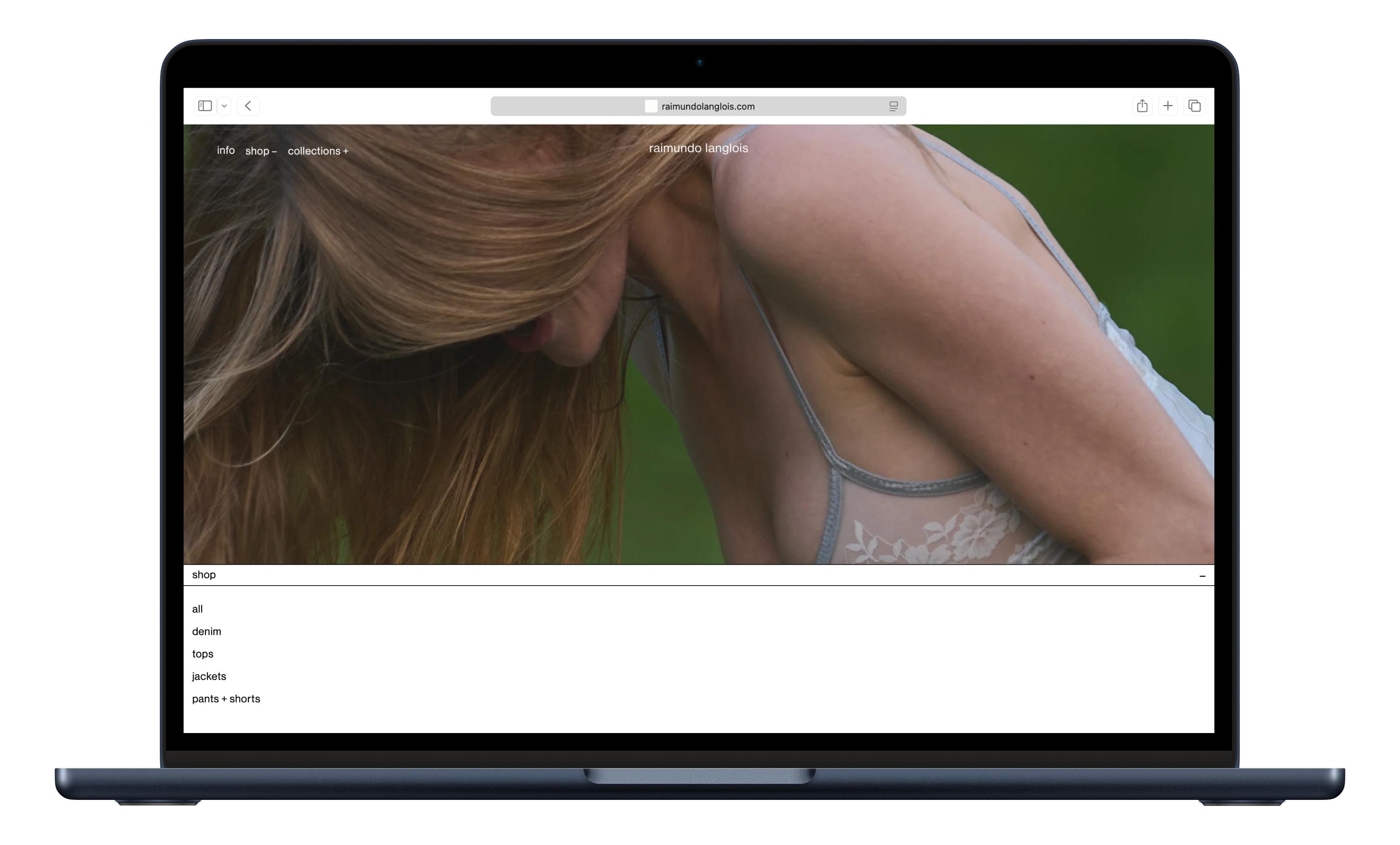The height and width of the screenshot is (845, 1400).
Task: Expand the collections menu
Action: 318,151
